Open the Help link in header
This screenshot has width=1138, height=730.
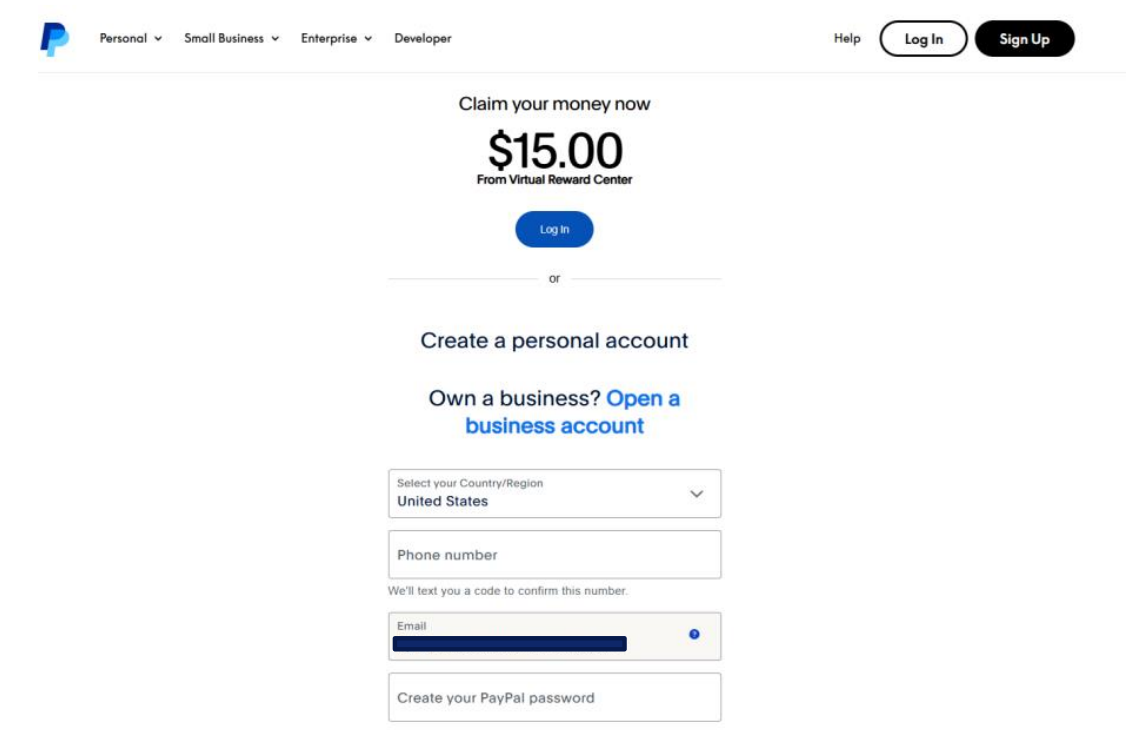pyautogui.click(x=847, y=38)
